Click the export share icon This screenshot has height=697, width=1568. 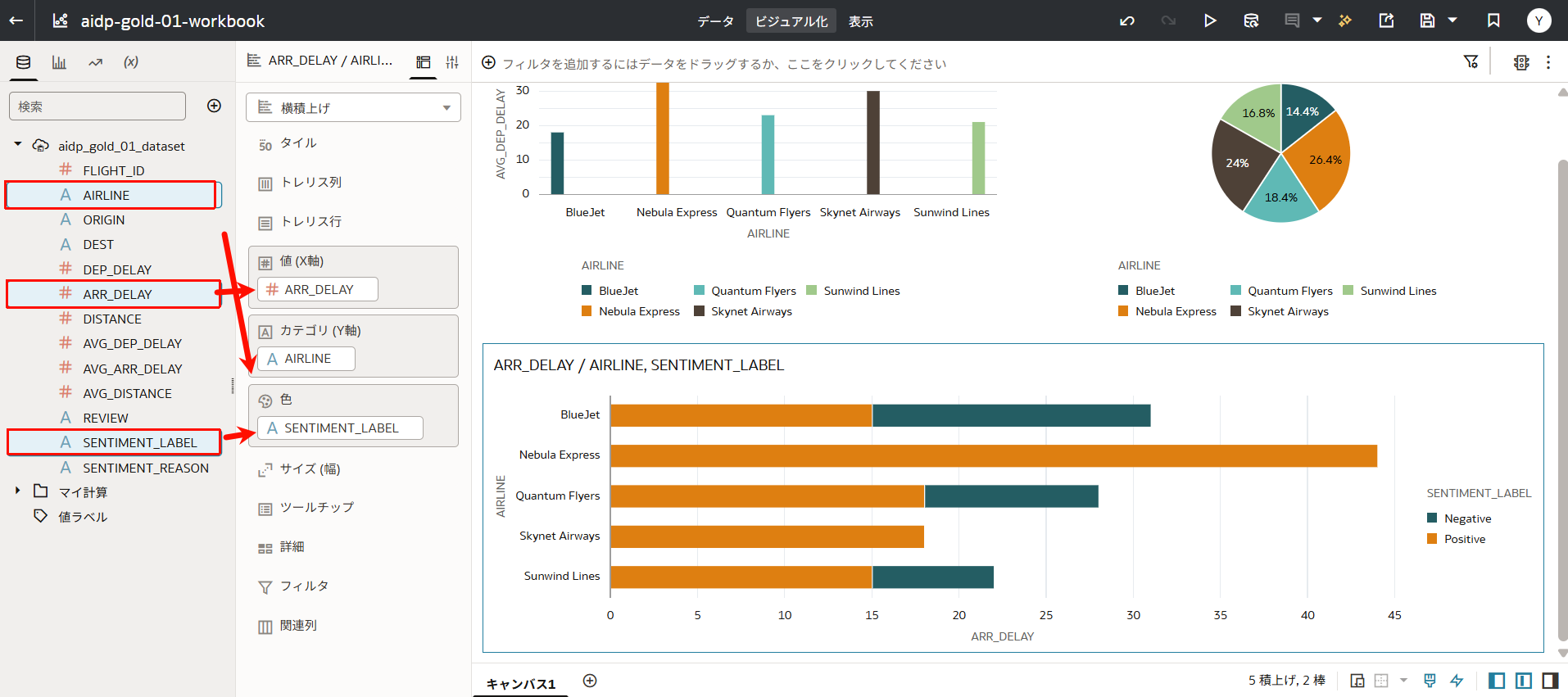(1386, 20)
